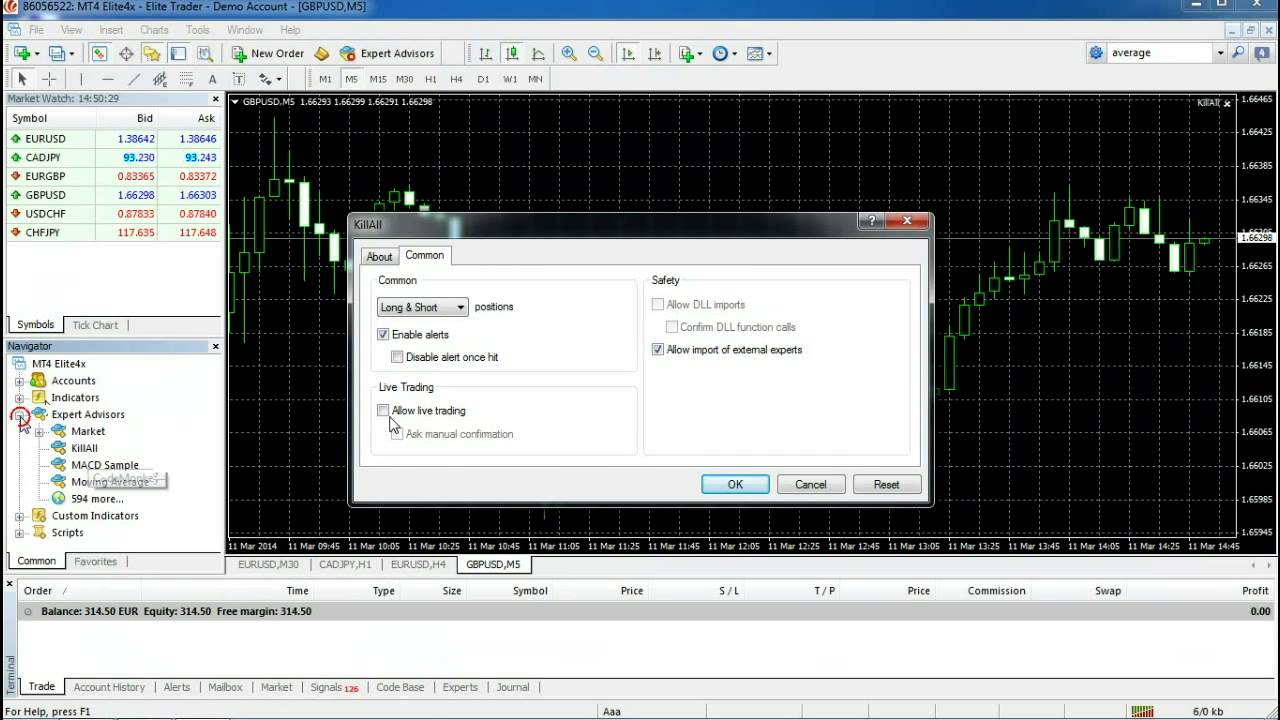Select the trendline drawing tool
The width and height of the screenshot is (1280, 720).
pyautogui.click(x=133, y=79)
